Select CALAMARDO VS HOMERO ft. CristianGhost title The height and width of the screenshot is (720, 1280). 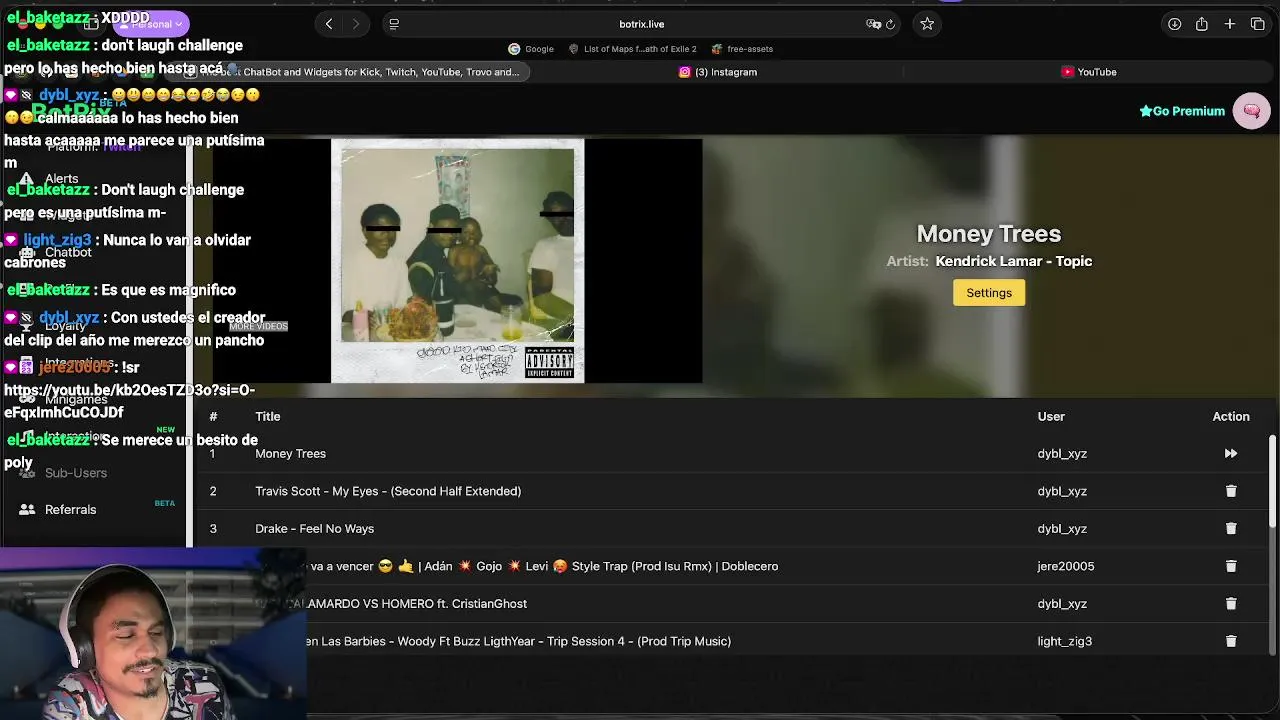407,604
